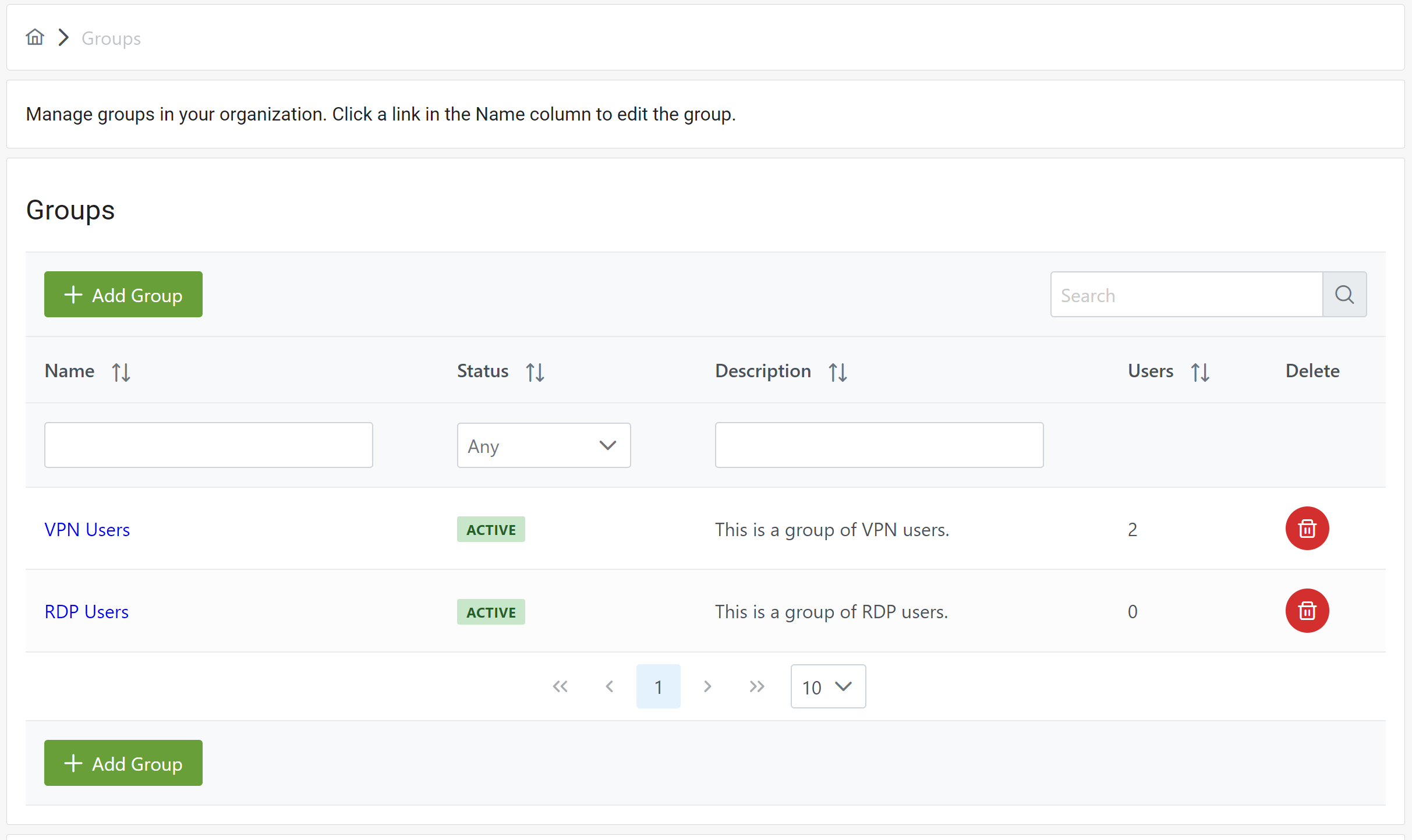Image resolution: width=1412 pixels, height=840 pixels.
Task: Click the home breadcrumb icon
Action: point(35,38)
